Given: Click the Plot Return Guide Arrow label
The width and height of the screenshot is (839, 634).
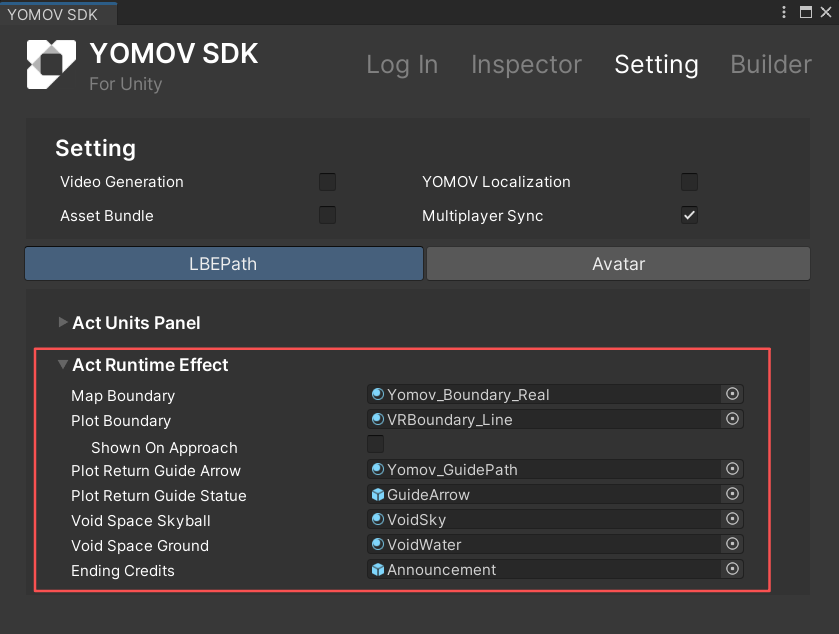Looking at the screenshot, I should (x=156, y=471).
